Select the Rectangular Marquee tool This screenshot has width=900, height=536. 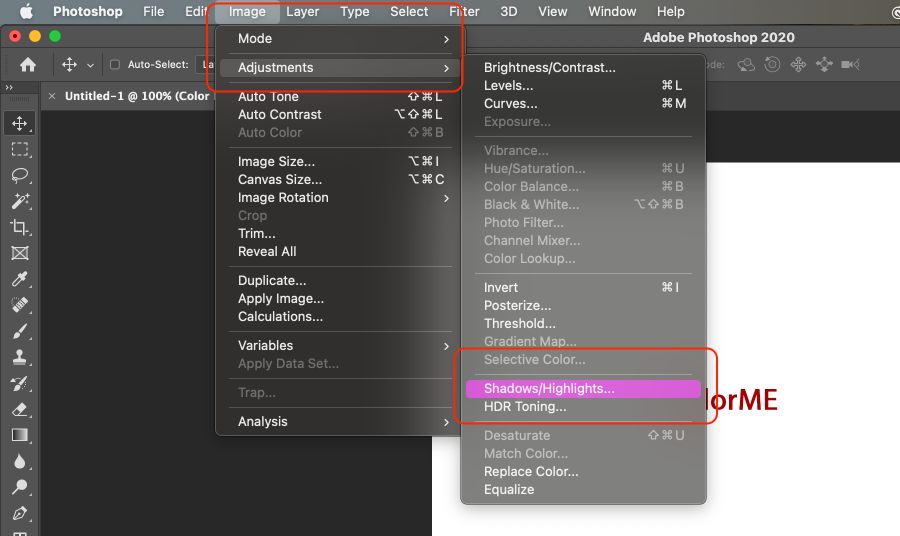20,149
